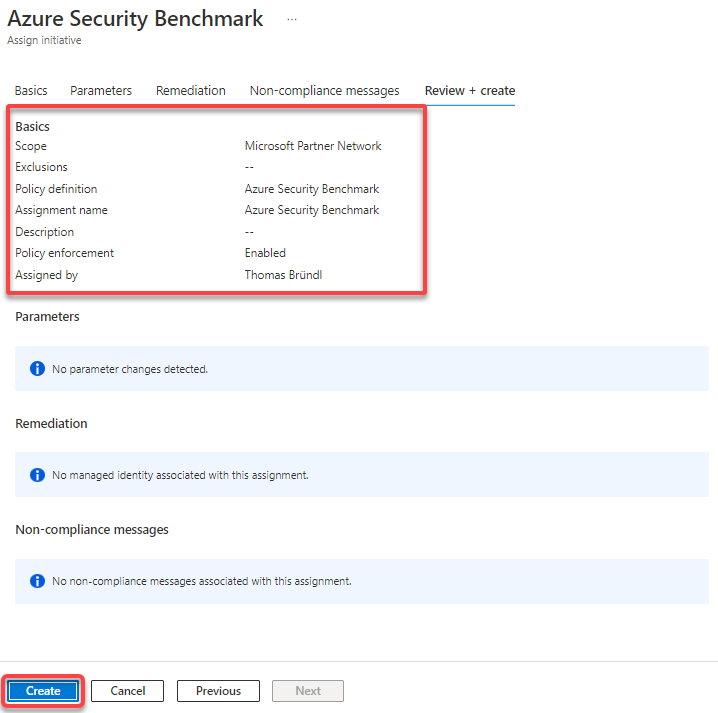Click the 'Thomas Bründl' assigned by value
The image size is (718, 713).
283,275
